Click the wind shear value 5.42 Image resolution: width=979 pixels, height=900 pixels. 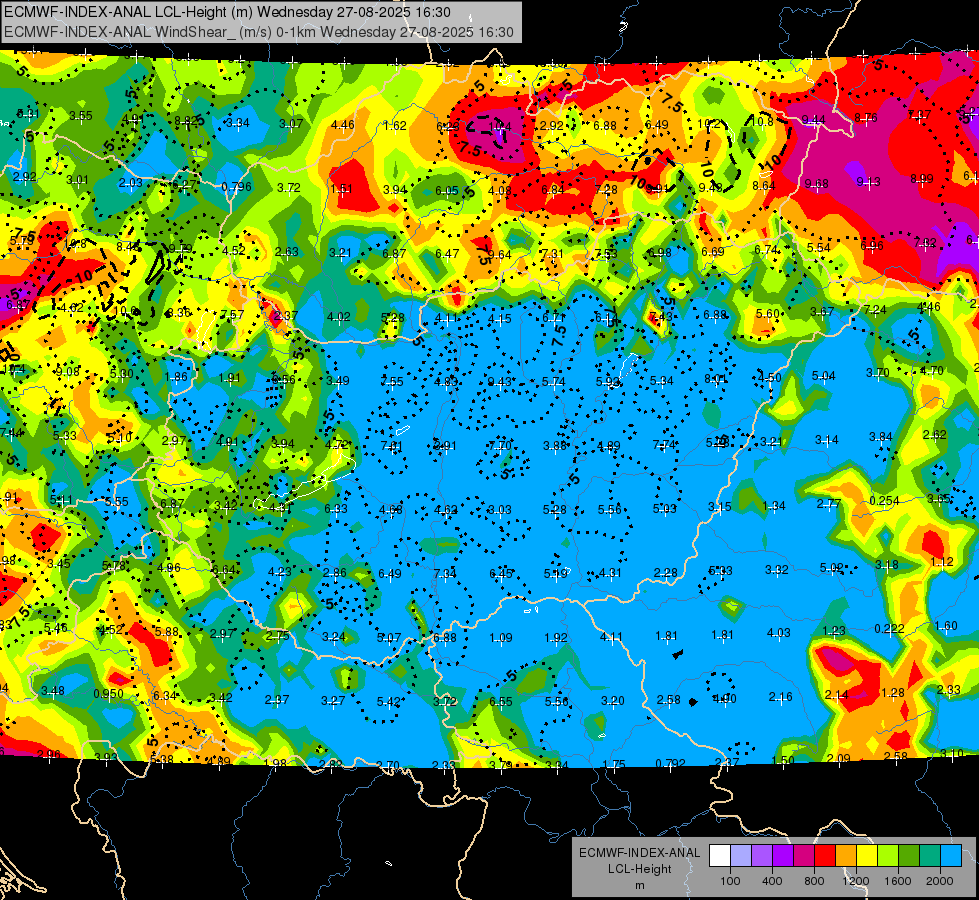388,701
